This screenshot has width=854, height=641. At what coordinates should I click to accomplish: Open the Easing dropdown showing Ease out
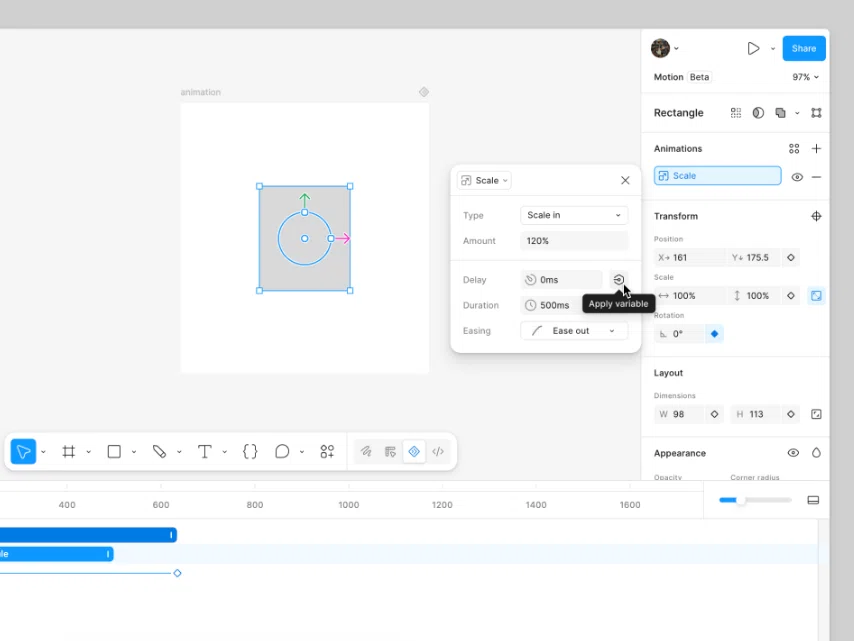pyautogui.click(x=574, y=331)
